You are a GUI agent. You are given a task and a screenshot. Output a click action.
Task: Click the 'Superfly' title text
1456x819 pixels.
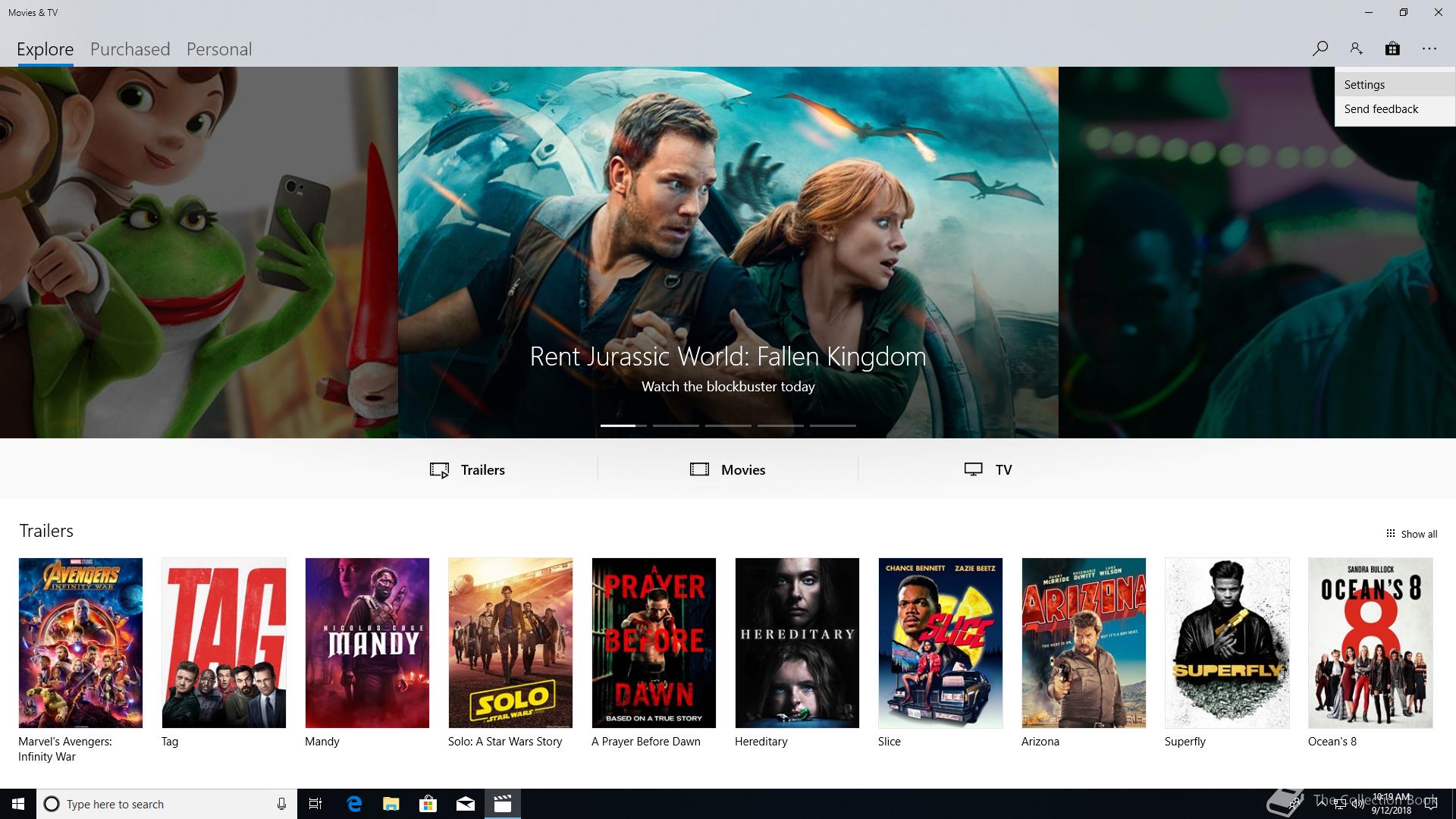[x=1185, y=742]
